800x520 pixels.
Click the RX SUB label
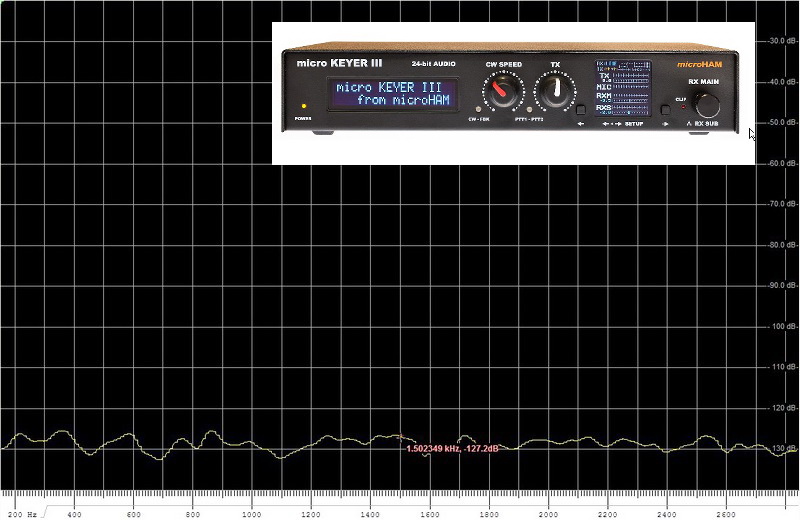tap(706, 123)
